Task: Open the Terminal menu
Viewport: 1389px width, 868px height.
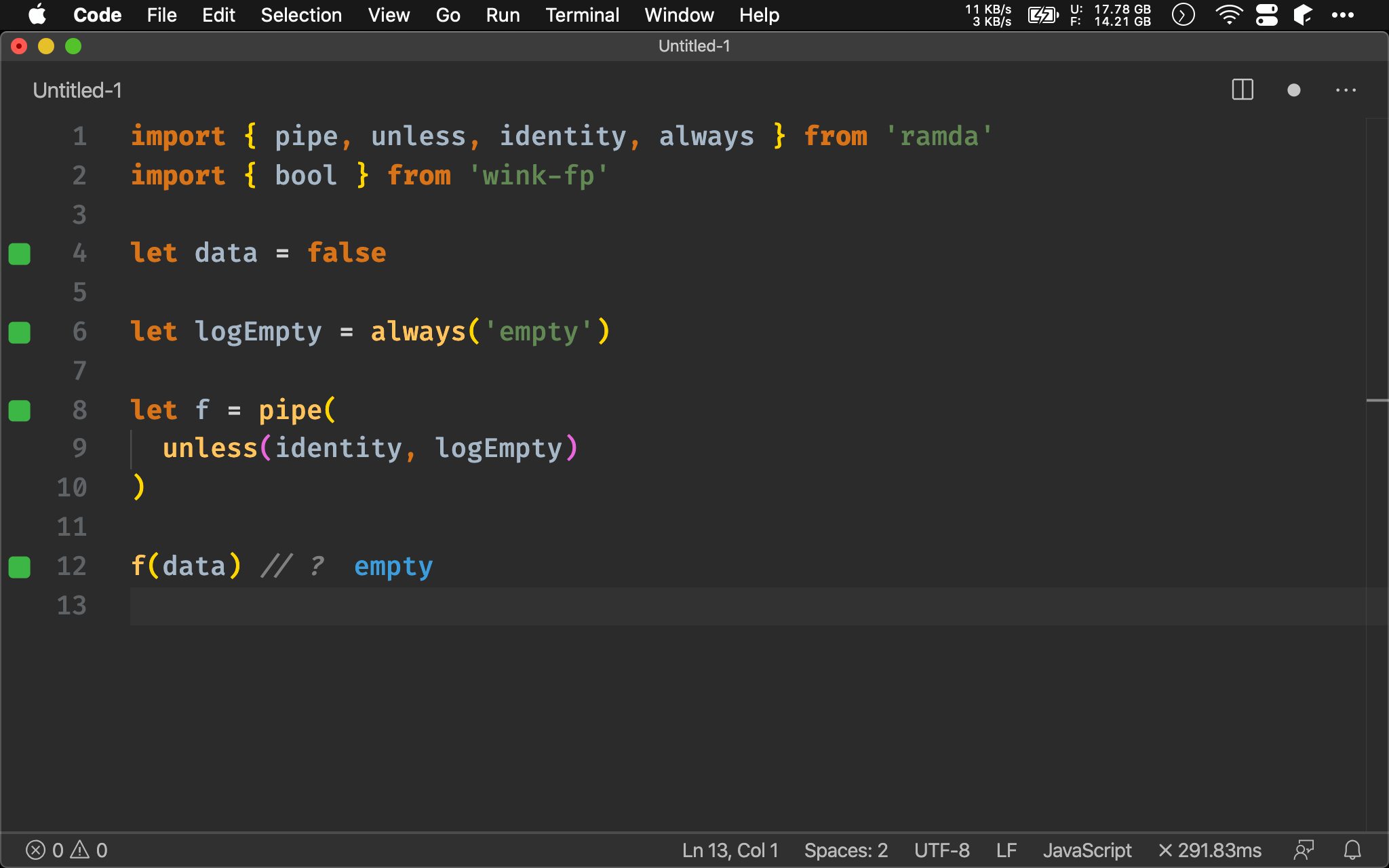Action: click(582, 15)
